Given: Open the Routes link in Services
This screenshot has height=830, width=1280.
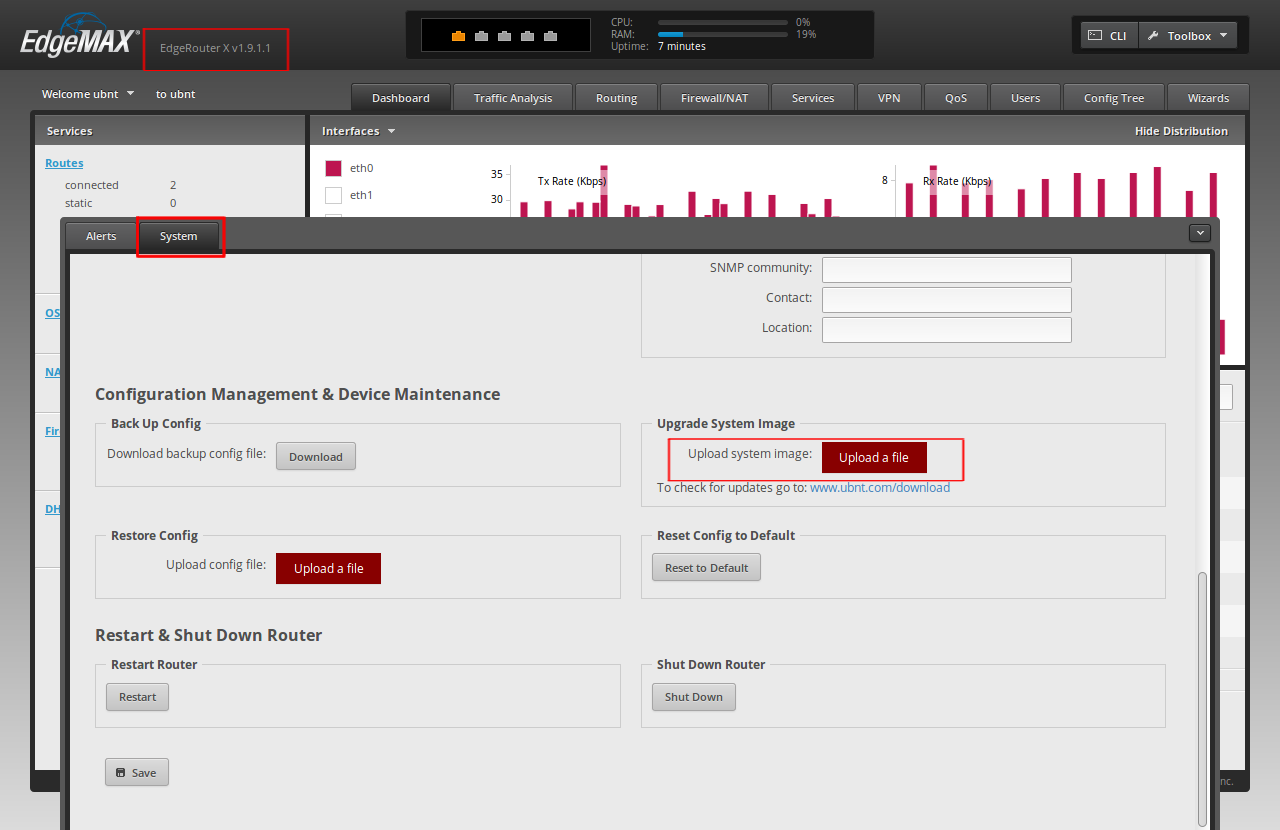Looking at the screenshot, I should tap(64, 163).
